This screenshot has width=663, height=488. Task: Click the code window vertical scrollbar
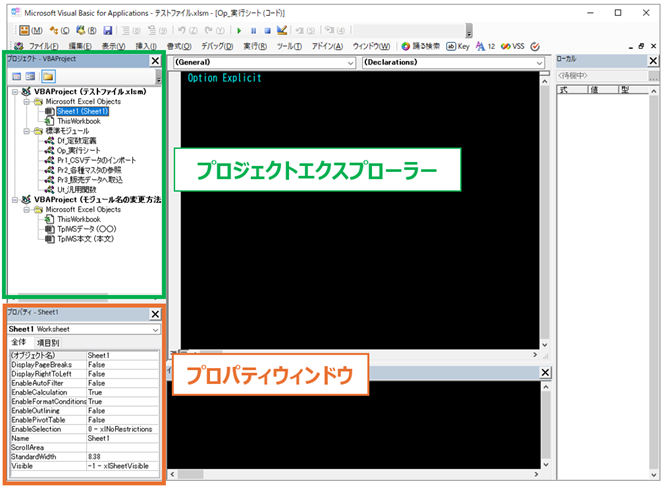click(545, 211)
